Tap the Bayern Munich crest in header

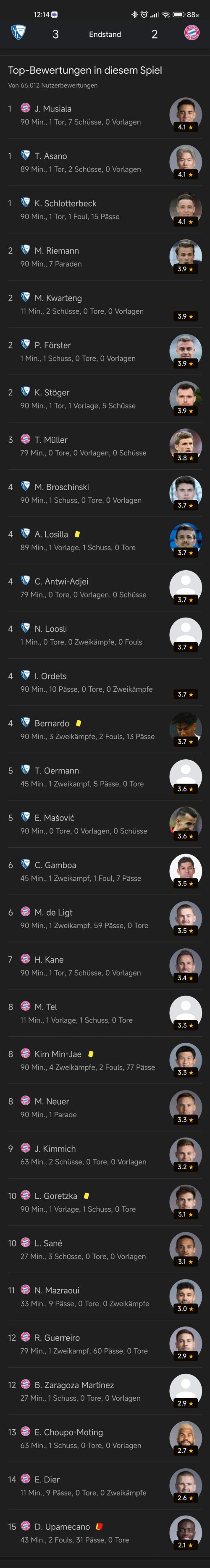192,33
